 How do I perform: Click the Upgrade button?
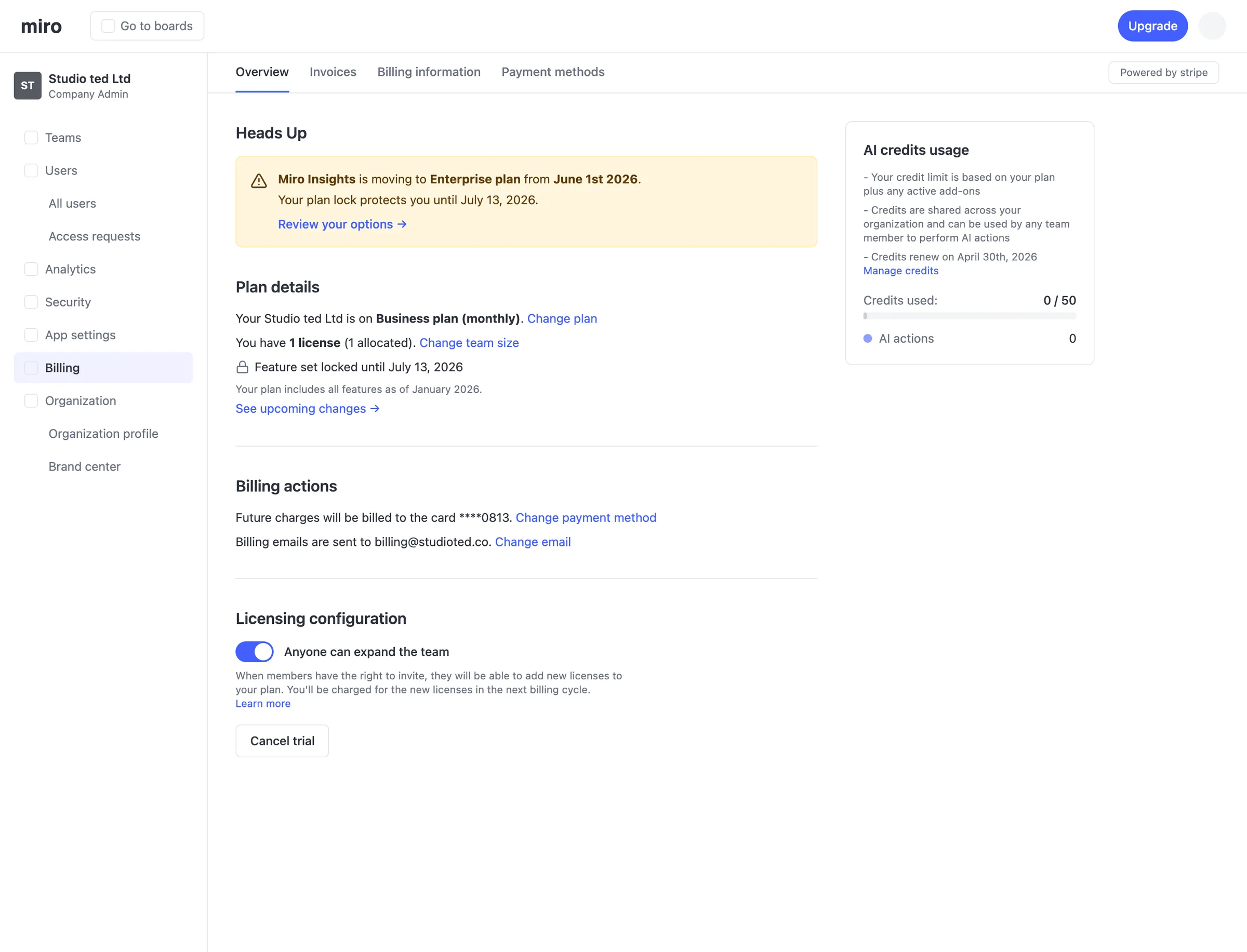[x=1152, y=26]
